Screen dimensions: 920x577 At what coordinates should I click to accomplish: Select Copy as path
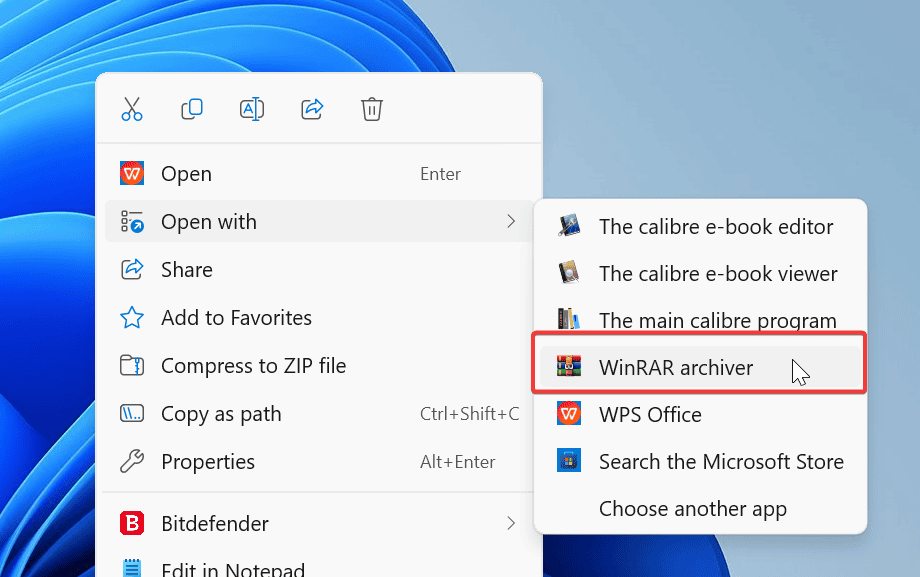(319, 414)
